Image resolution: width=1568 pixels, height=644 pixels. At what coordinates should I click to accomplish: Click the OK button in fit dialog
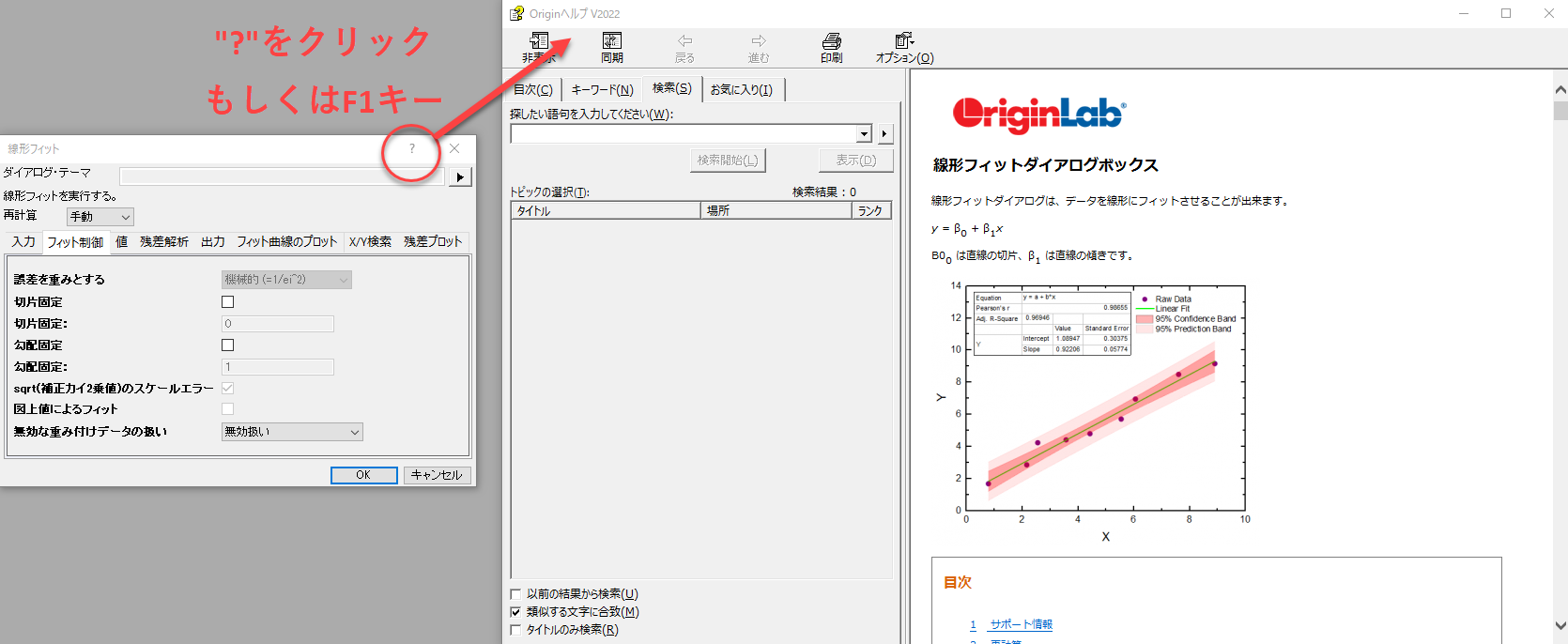(363, 475)
